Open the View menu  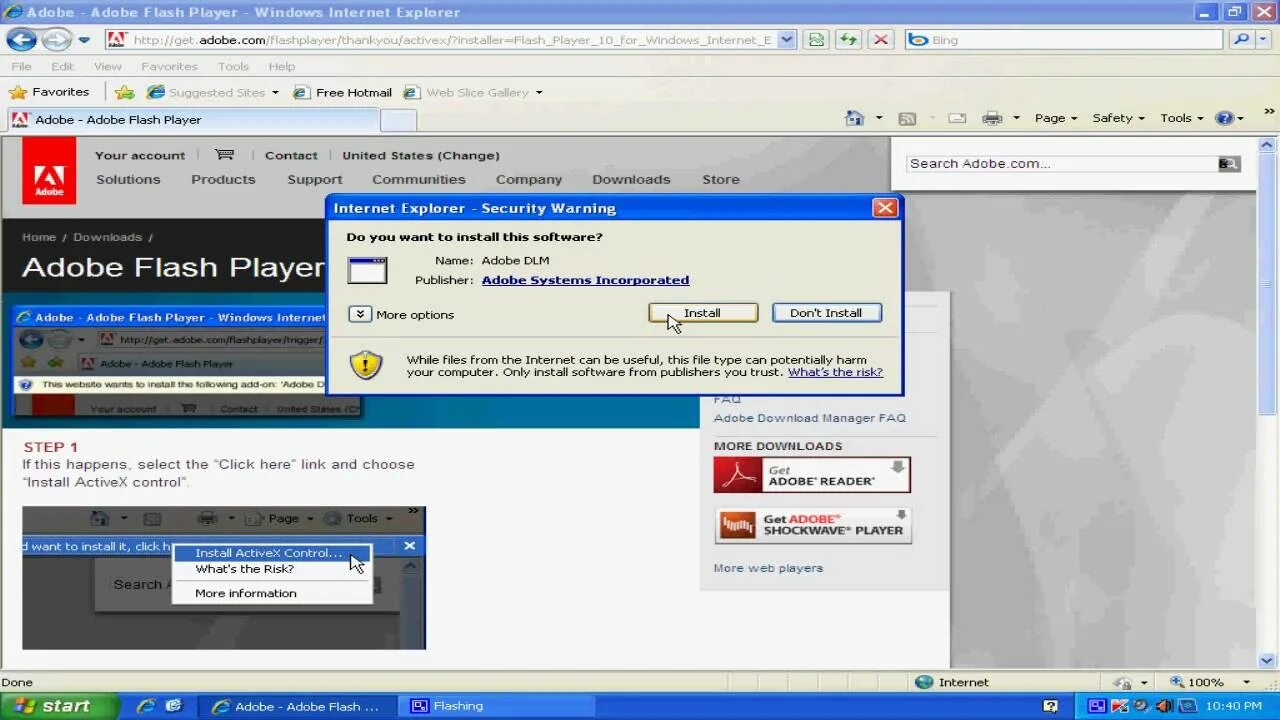tap(107, 66)
